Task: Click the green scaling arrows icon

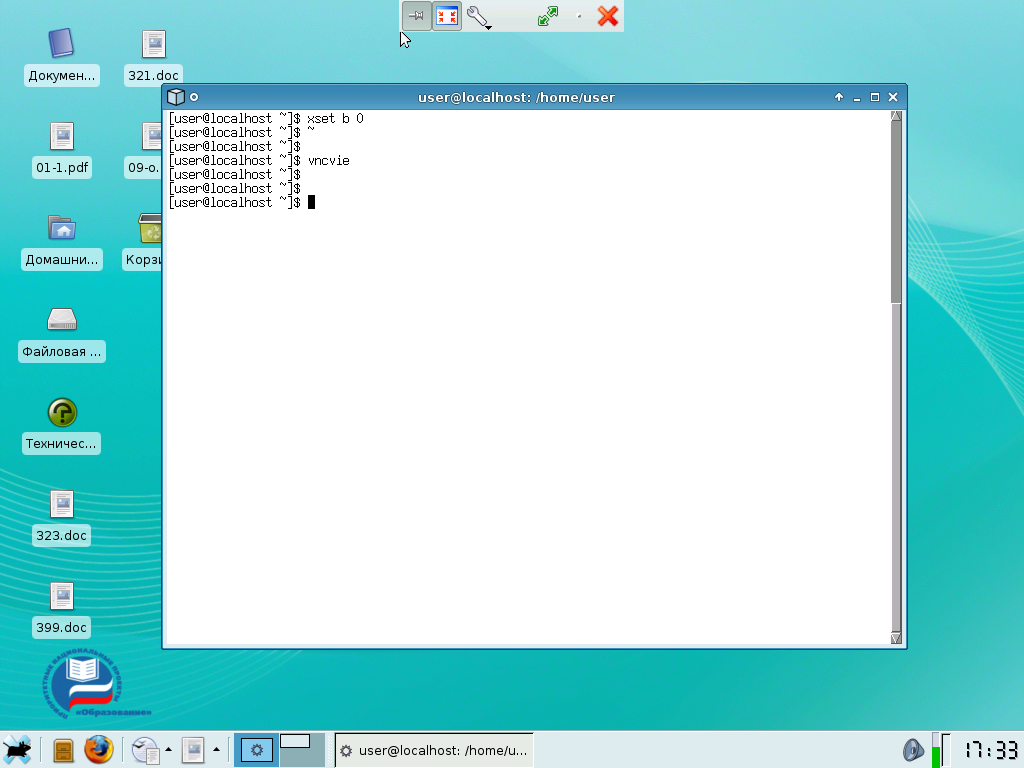Action: tap(548, 17)
